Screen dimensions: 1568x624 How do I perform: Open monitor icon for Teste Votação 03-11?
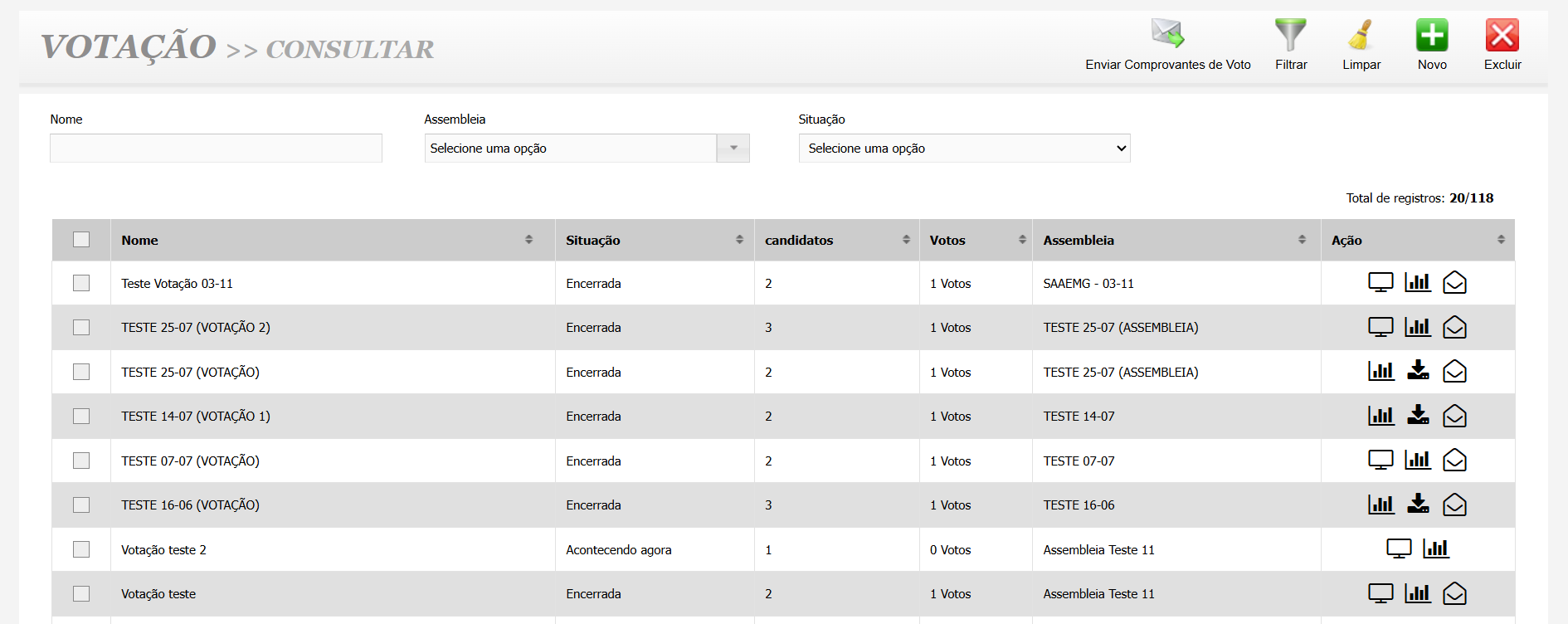point(1381,283)
